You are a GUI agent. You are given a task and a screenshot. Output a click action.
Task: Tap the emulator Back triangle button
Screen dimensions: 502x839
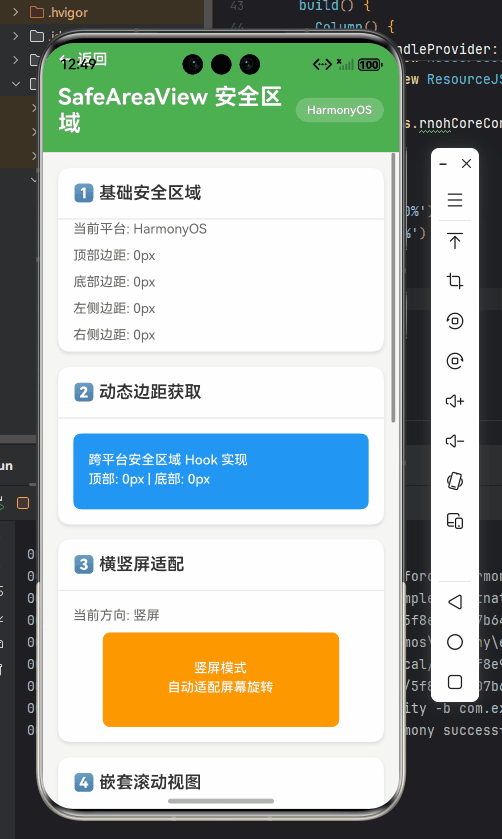tap(455, 602)
